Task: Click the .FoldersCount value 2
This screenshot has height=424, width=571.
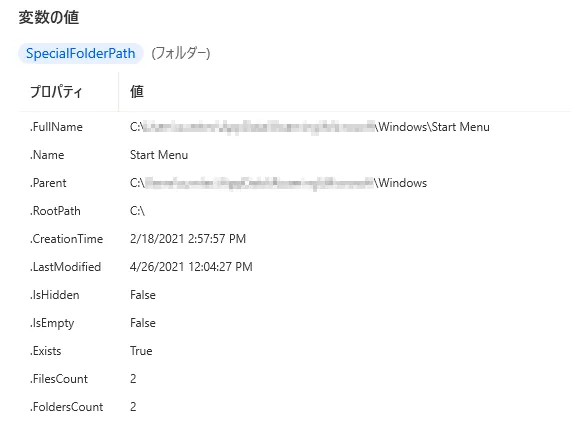Action: coord(133,407)
